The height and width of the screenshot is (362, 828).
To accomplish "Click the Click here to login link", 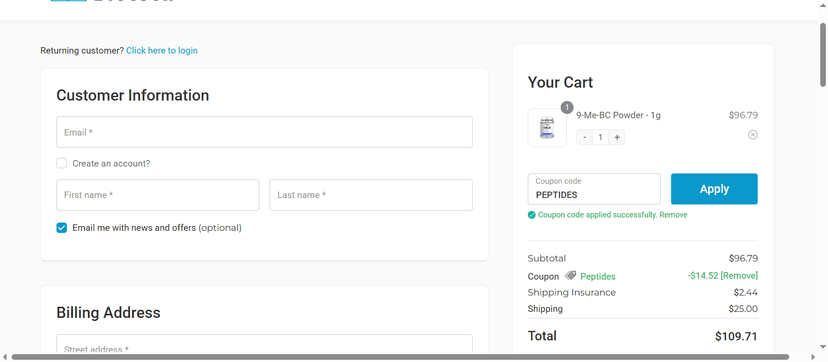I will pyautogui.click(x=162, y=51).
